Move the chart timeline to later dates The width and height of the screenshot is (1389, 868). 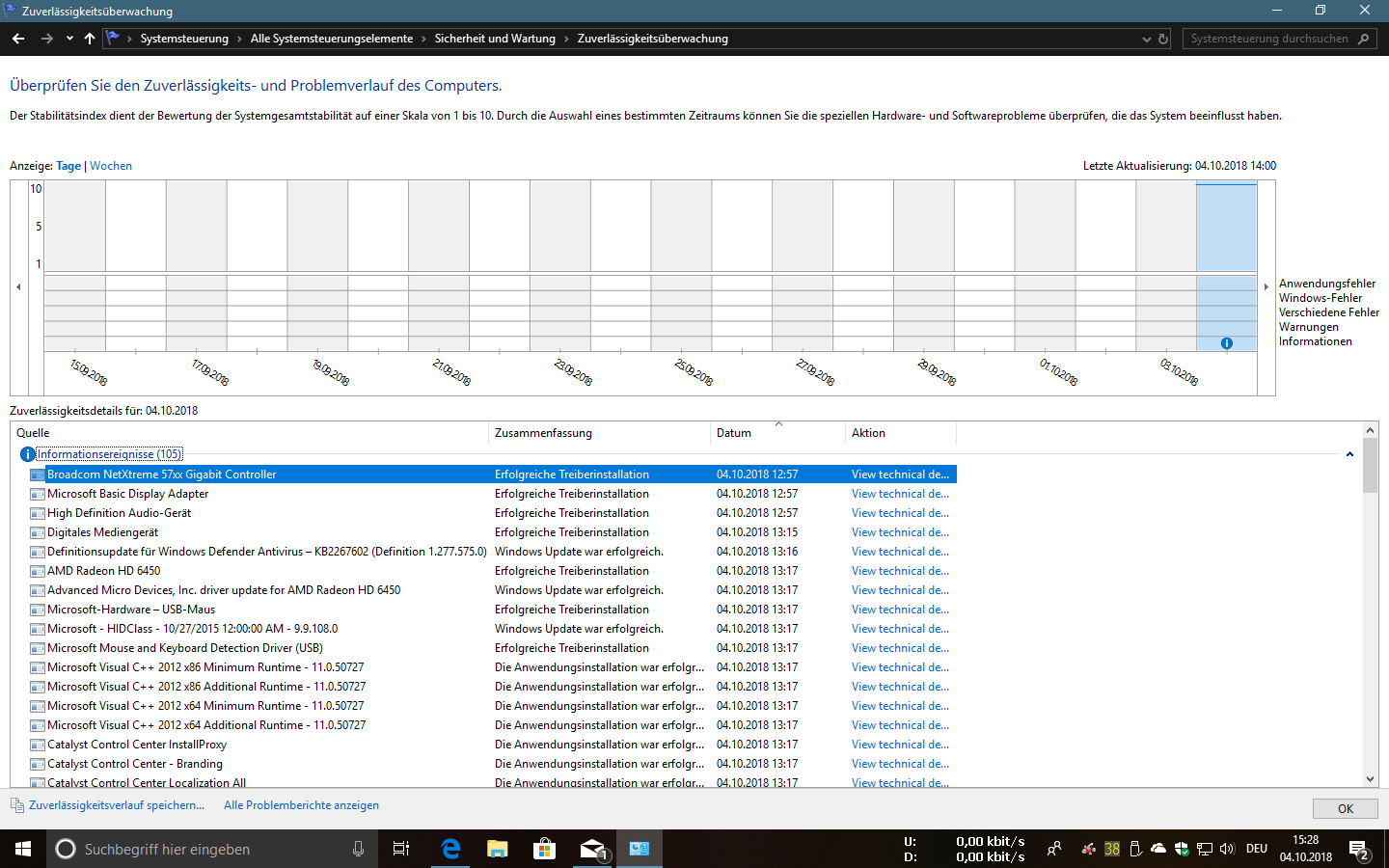(1266, 286)
